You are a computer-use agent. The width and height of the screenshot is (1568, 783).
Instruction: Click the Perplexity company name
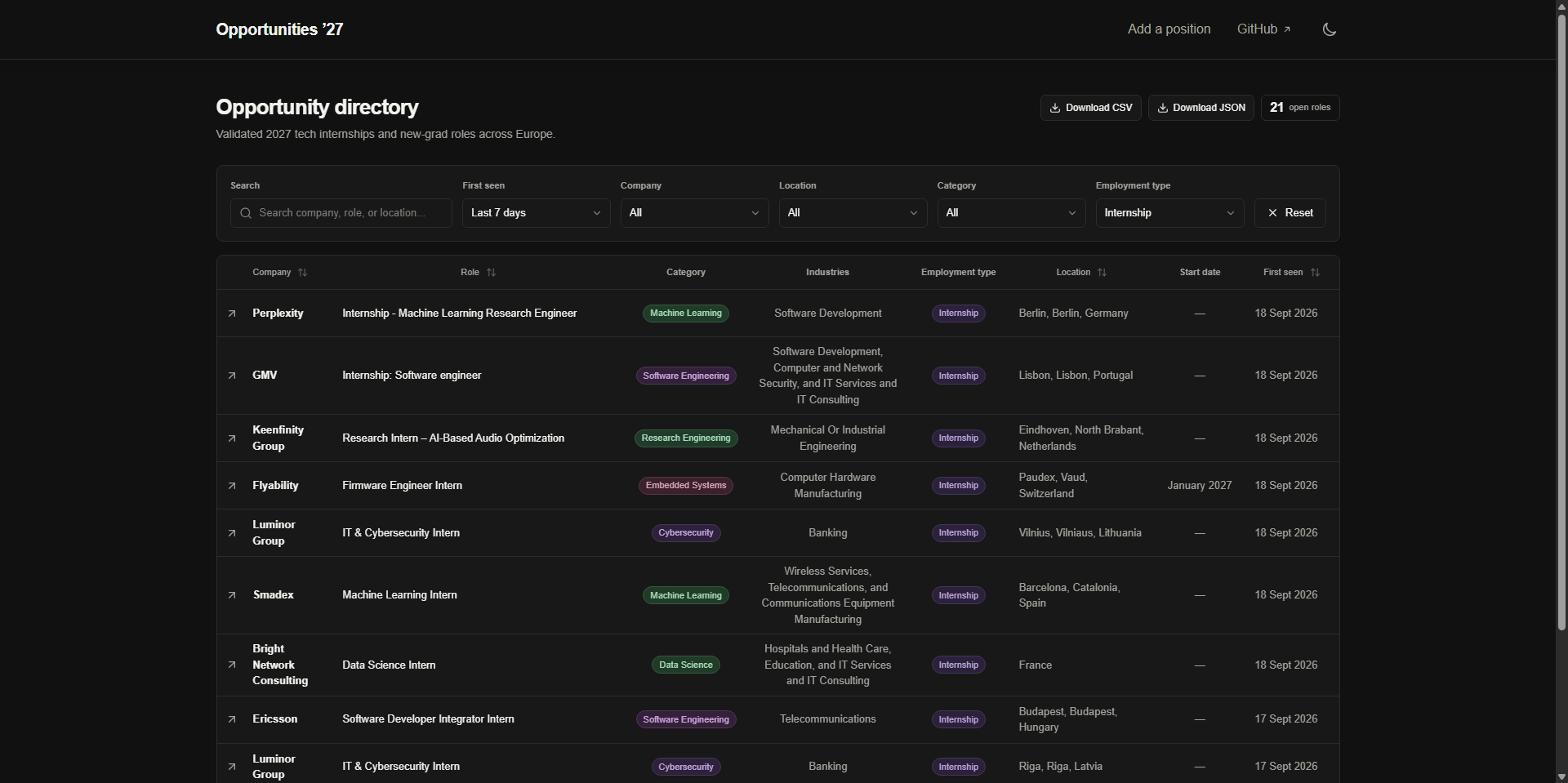tap(278, 314)
